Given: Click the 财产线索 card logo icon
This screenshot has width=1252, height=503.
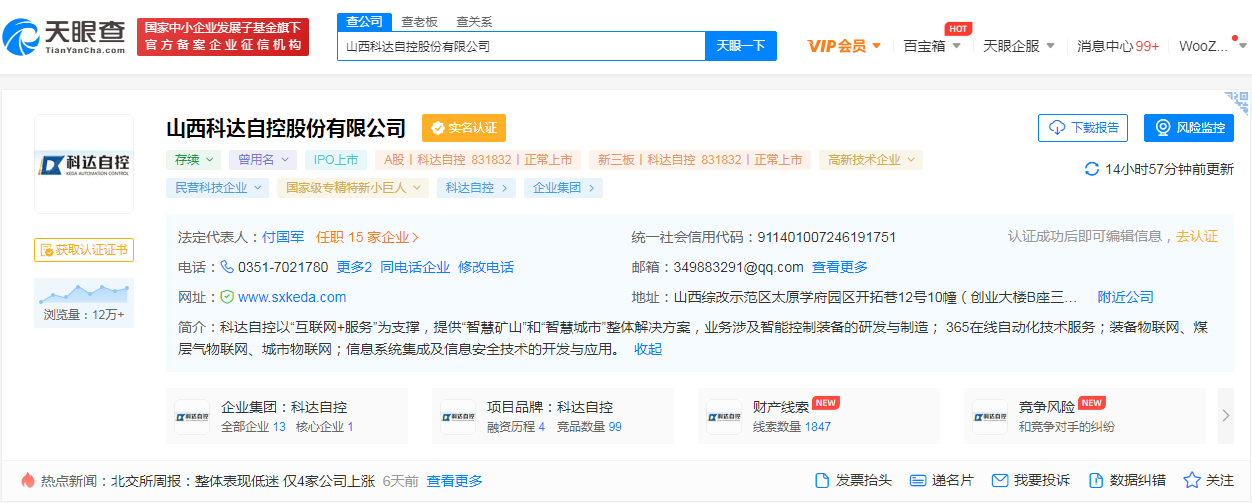Looking at the screenshot, I should tap(724, 416).
